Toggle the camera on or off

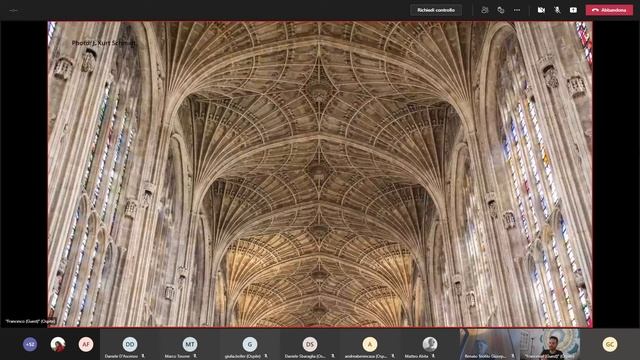(x=541, y=10)
